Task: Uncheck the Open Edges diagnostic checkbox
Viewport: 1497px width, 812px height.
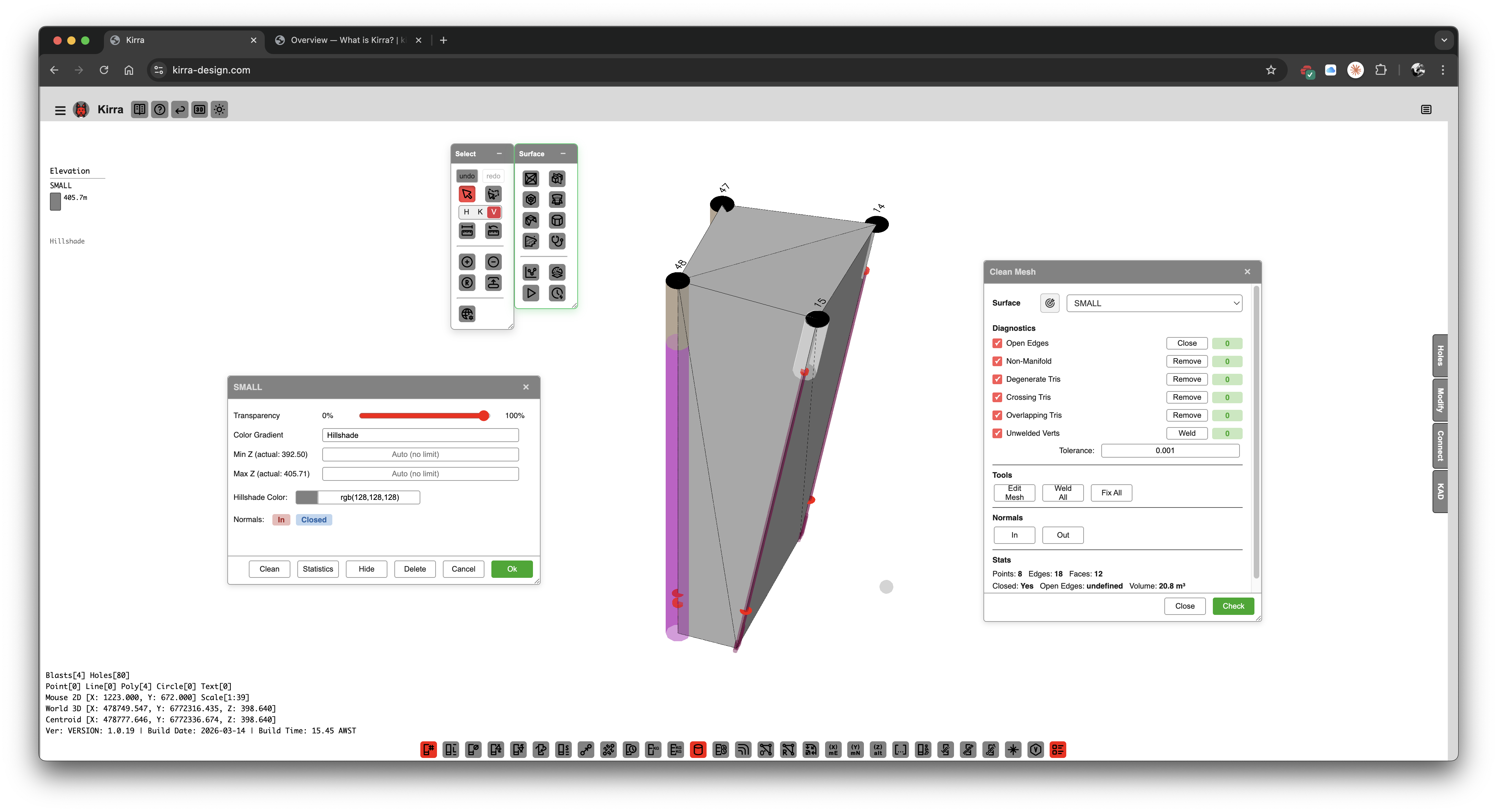Action: 997,343
